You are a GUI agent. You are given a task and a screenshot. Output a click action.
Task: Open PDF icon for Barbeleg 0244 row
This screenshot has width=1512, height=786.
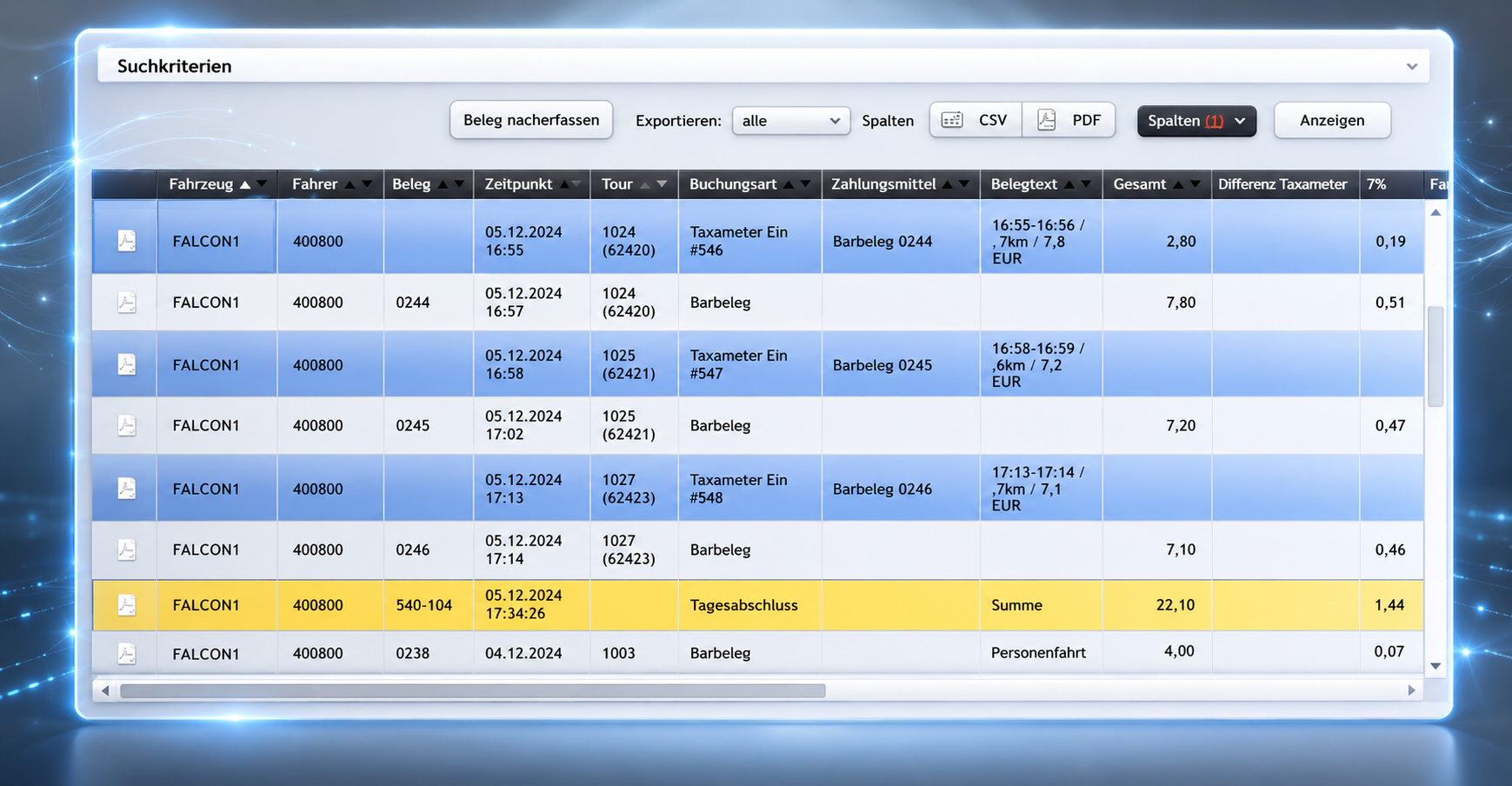[x=127, y=303]
